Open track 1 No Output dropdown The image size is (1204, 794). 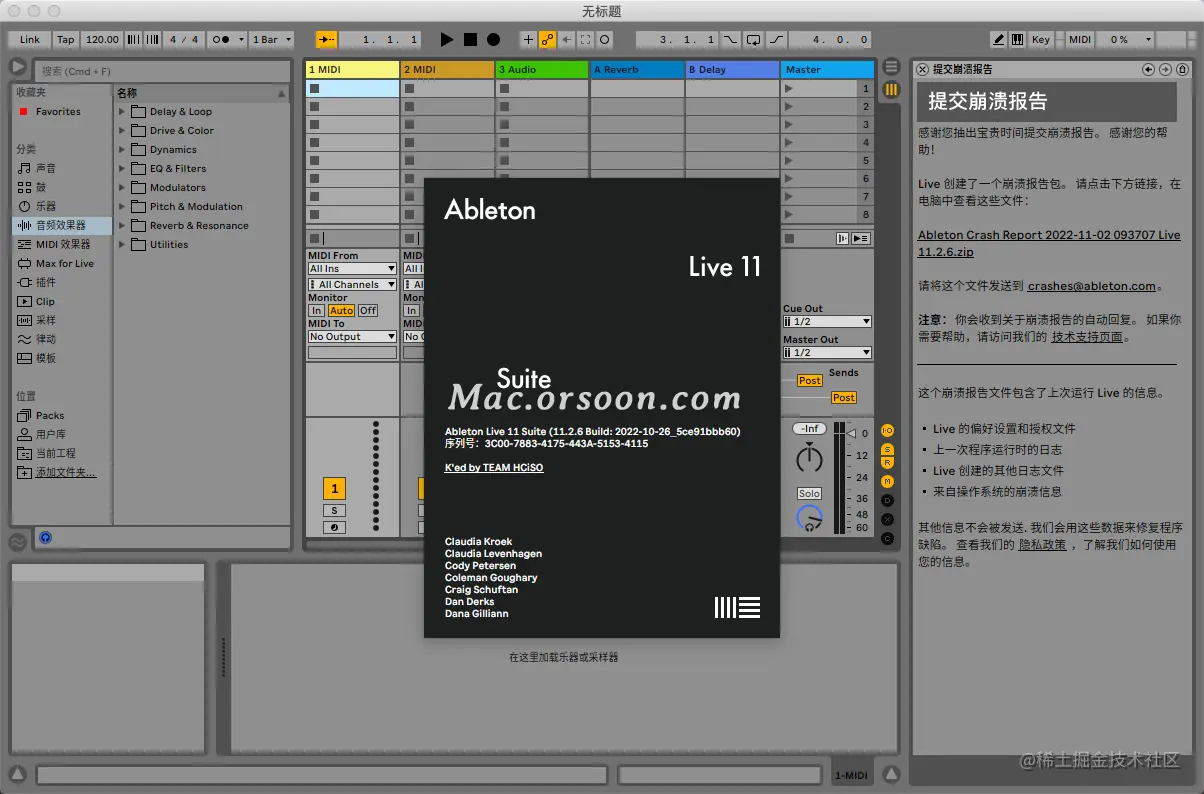tap(352, 337)
